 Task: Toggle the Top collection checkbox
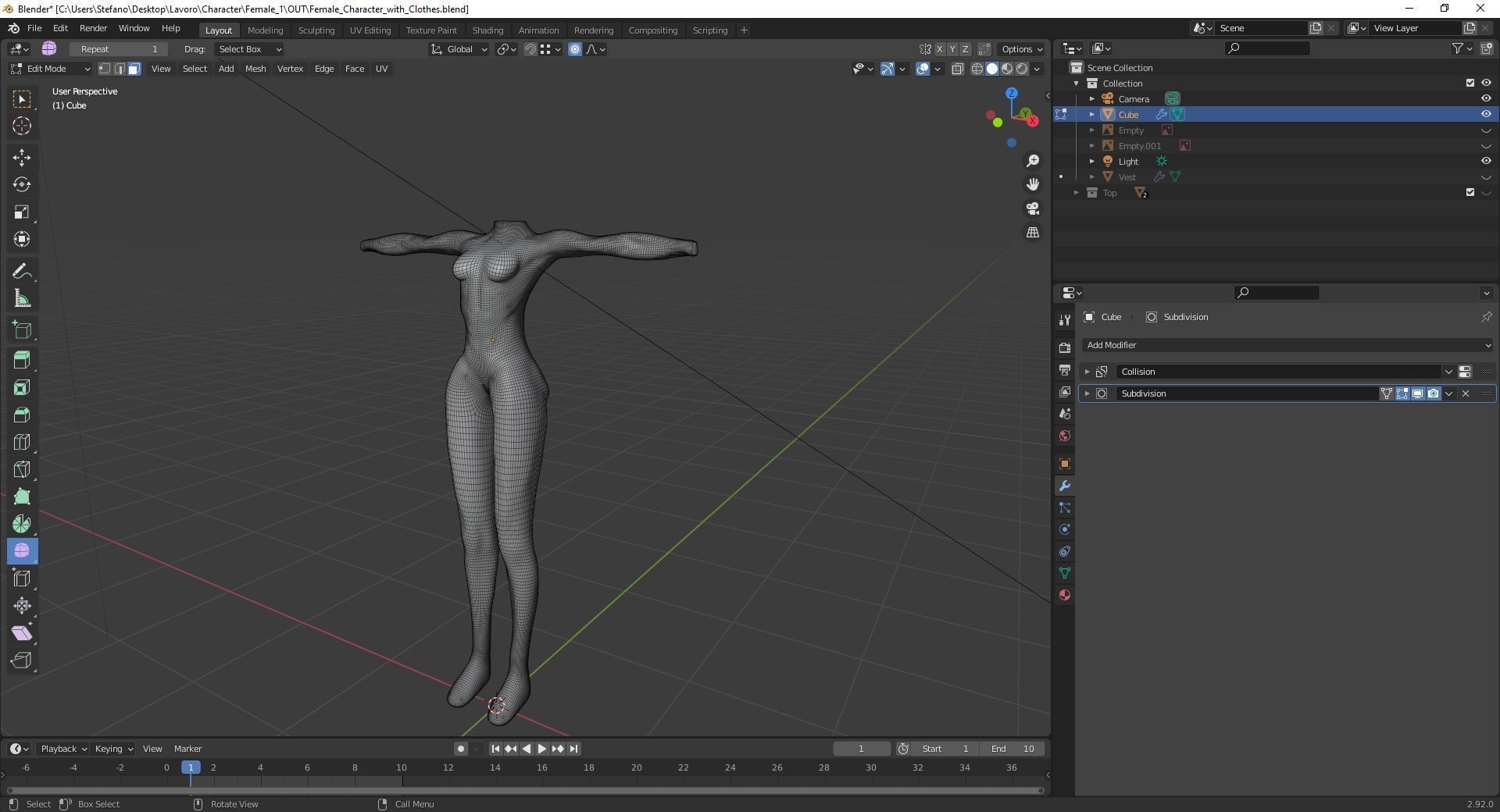(1470, 192)
